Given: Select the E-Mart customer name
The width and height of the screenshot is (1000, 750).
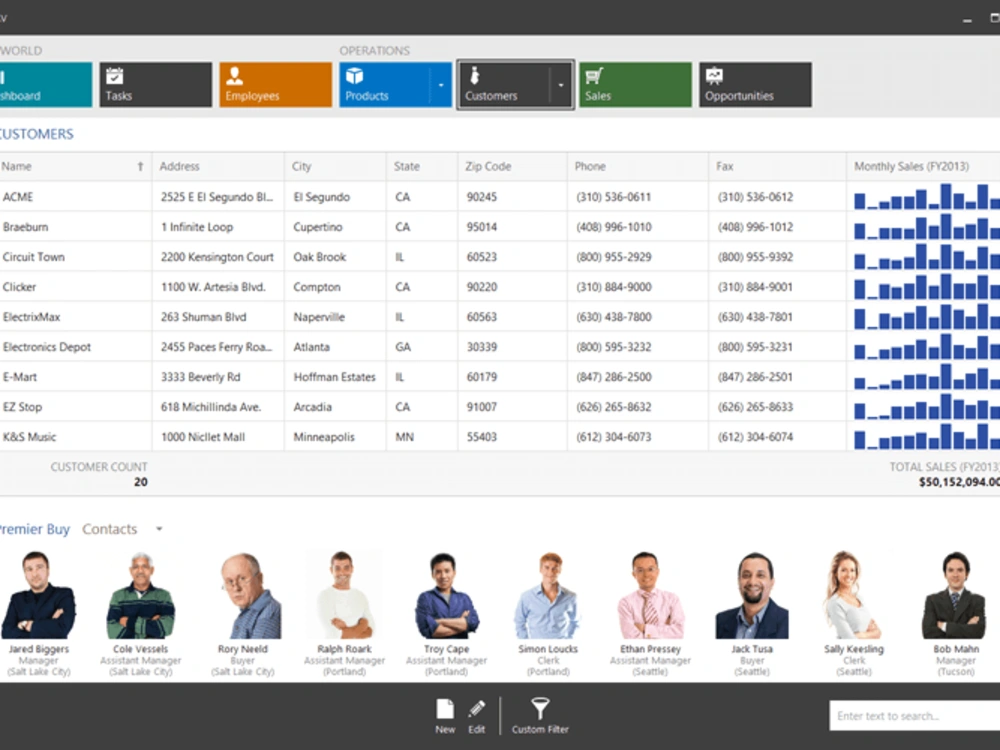Looking at the screenshot, I should pyautogui.click(x=20, y=377).
